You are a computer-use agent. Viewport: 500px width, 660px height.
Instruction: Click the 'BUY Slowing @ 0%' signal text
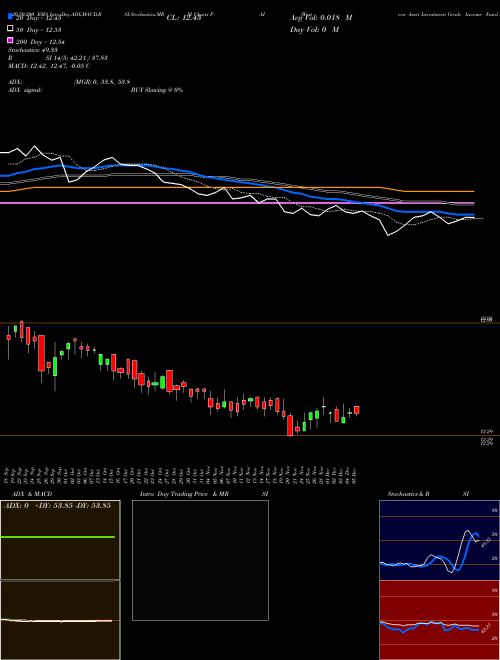click(157, 90)
